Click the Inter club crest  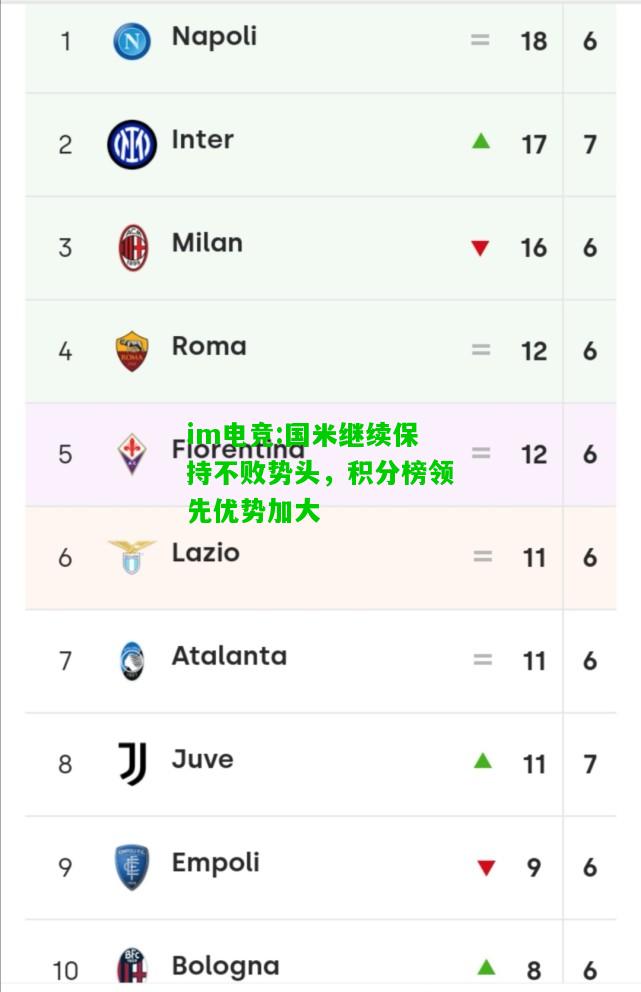click(x=132, y=144)
